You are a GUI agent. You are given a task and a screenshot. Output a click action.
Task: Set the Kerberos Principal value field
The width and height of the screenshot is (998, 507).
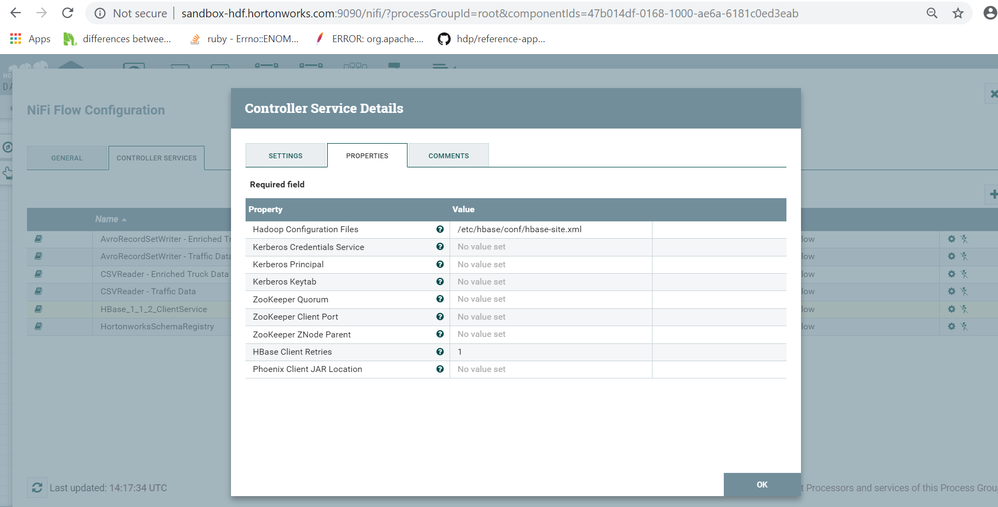[x=550, y=264]
